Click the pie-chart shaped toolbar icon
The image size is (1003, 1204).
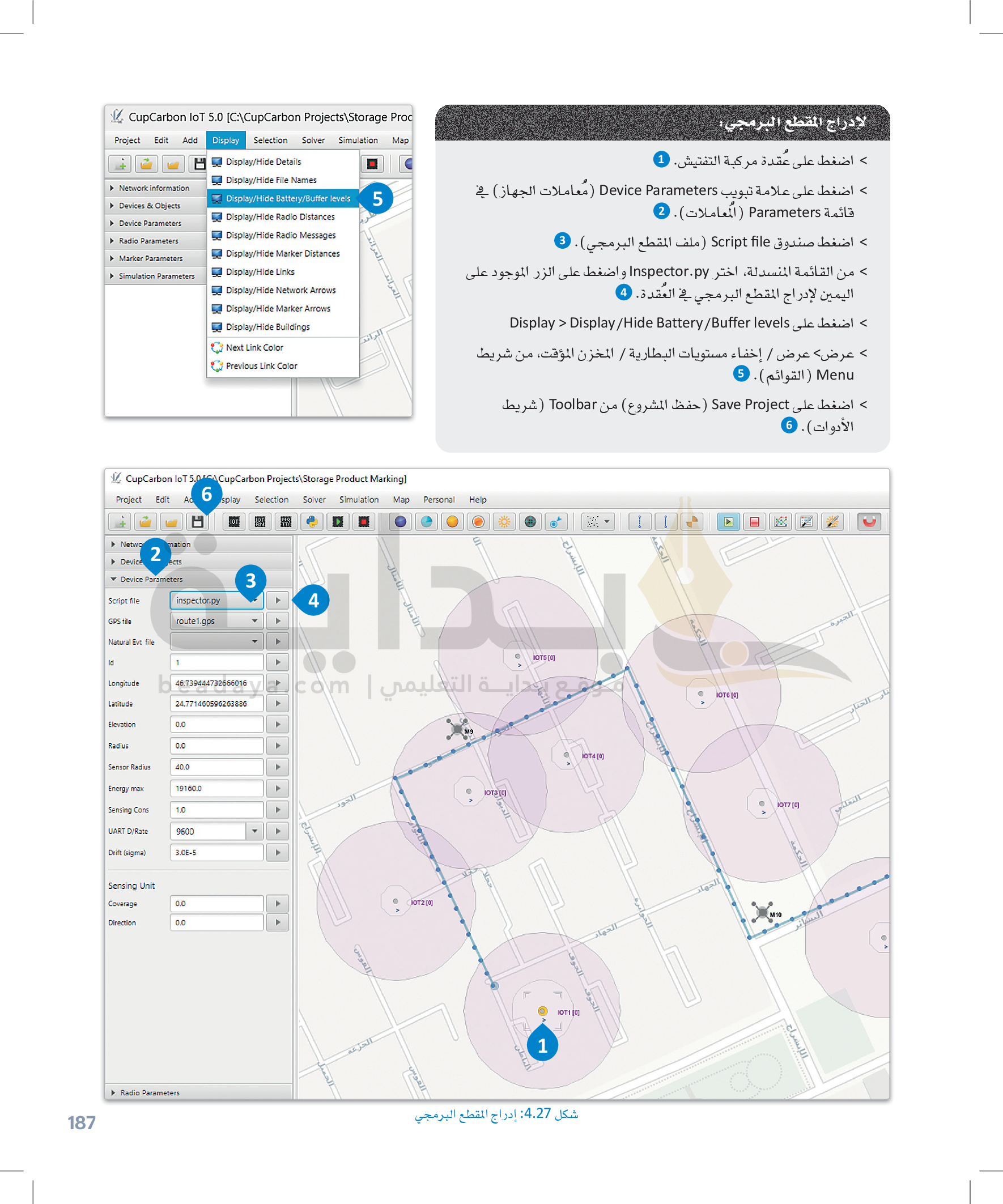click(692, 522)
